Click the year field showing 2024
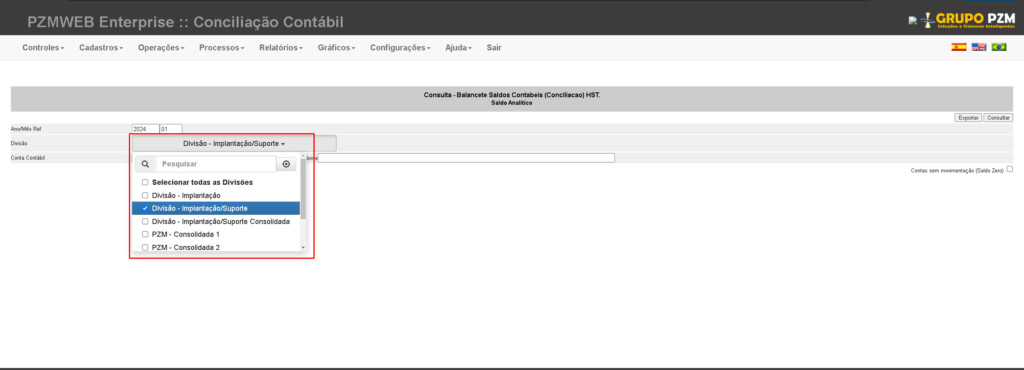The image size is (1024, 370). click(x=145, y=129)
